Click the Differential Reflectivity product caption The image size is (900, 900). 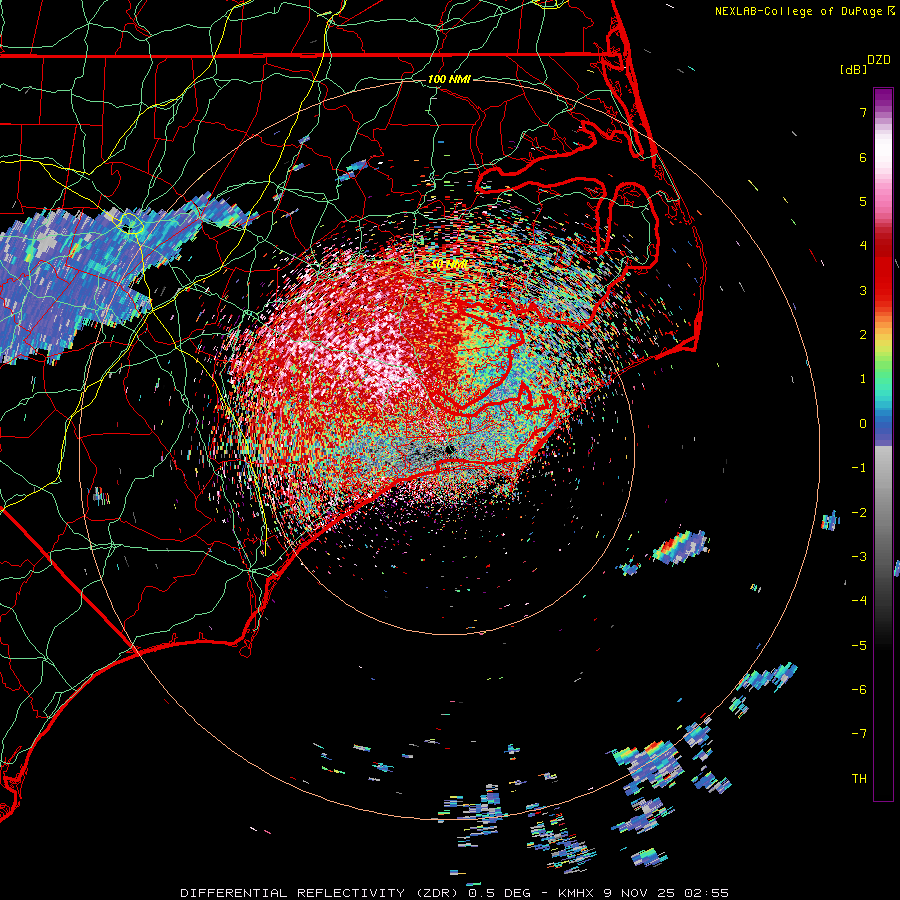pyautogui.click(x=454, y=893)
